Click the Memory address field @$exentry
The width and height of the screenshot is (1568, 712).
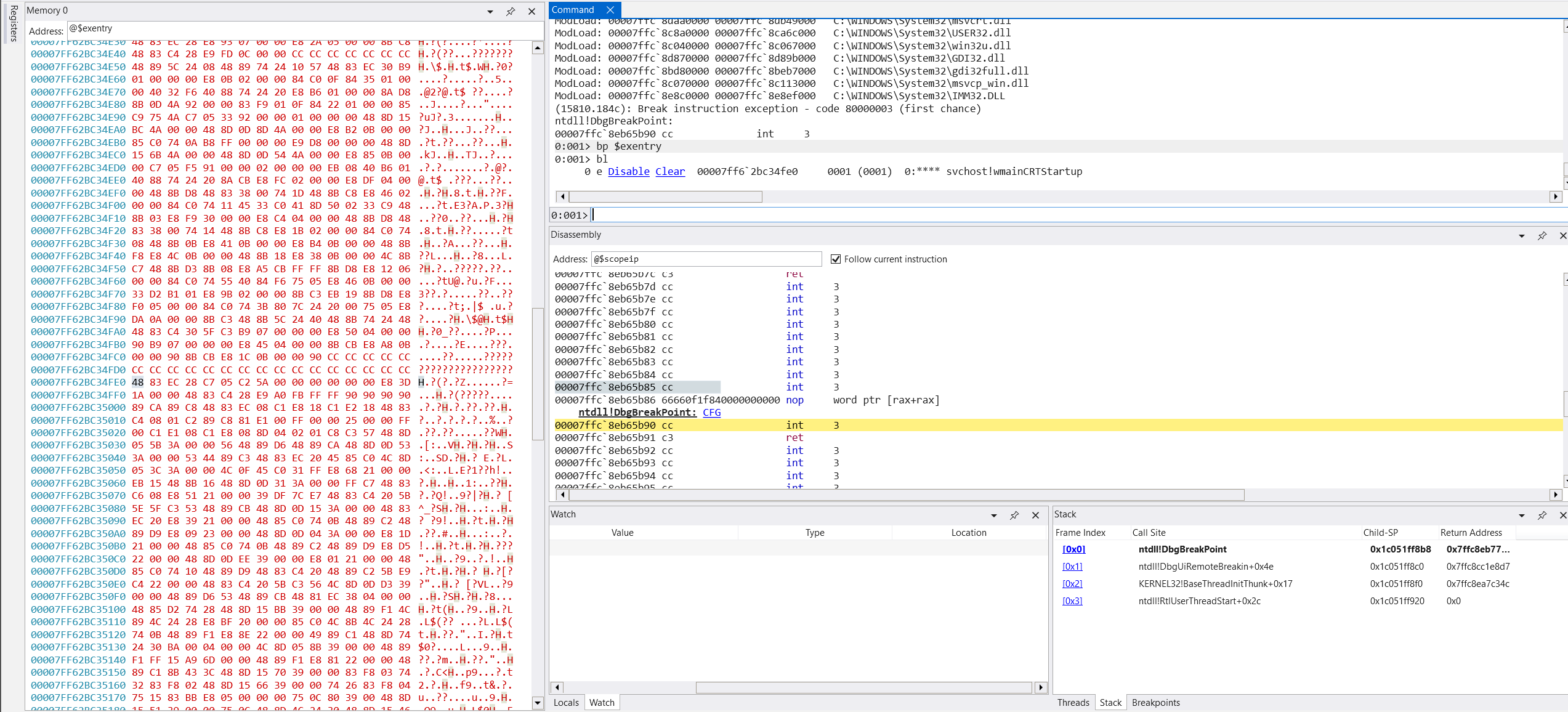304,29
